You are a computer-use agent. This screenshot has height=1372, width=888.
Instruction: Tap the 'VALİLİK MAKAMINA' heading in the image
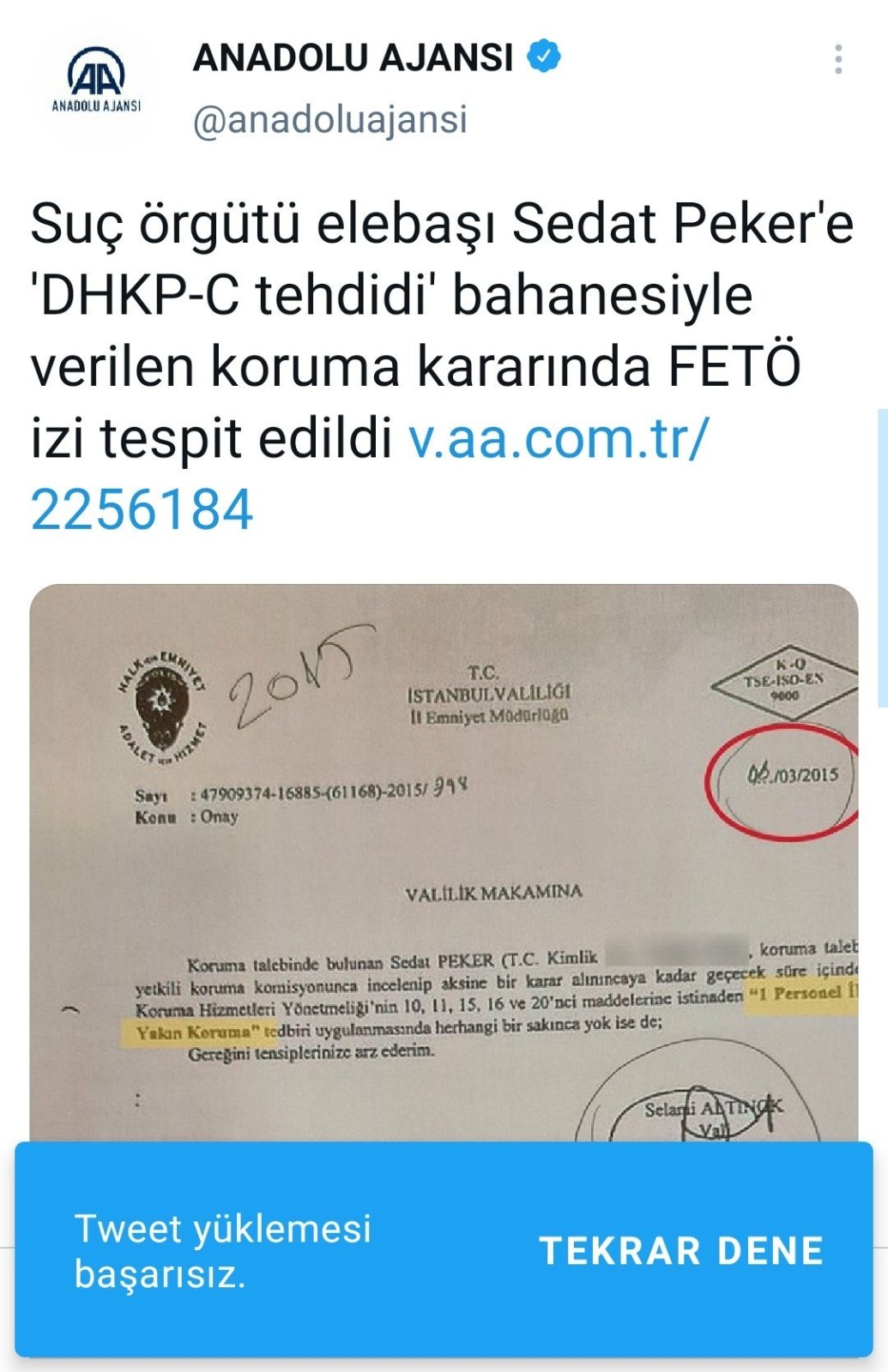(493, 894)
